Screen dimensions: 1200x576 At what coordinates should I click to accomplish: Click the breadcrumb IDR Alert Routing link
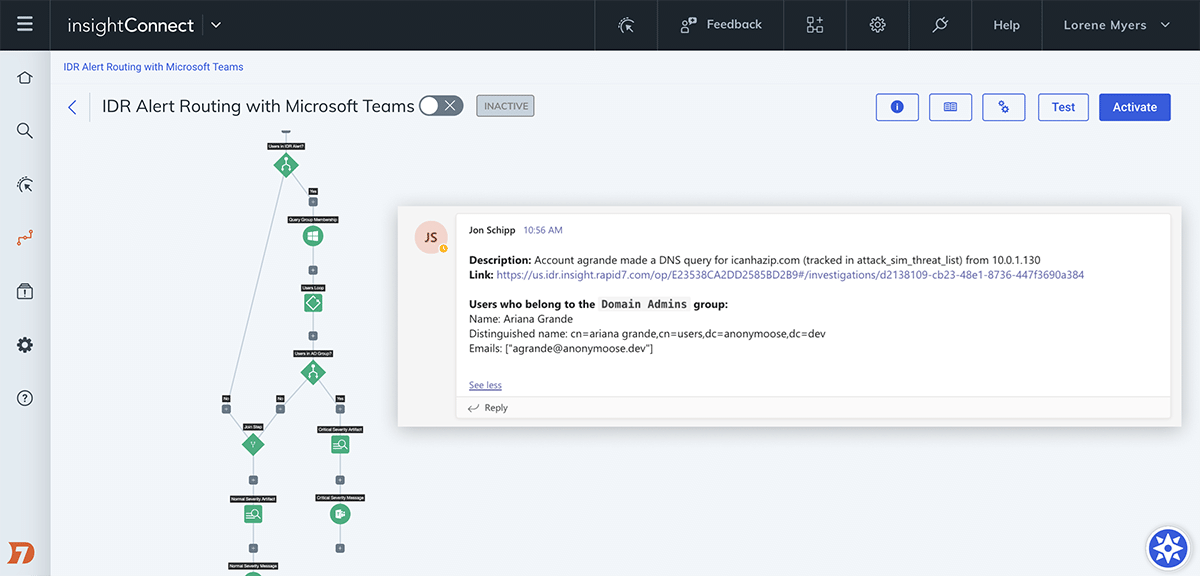tap(153, 67)
